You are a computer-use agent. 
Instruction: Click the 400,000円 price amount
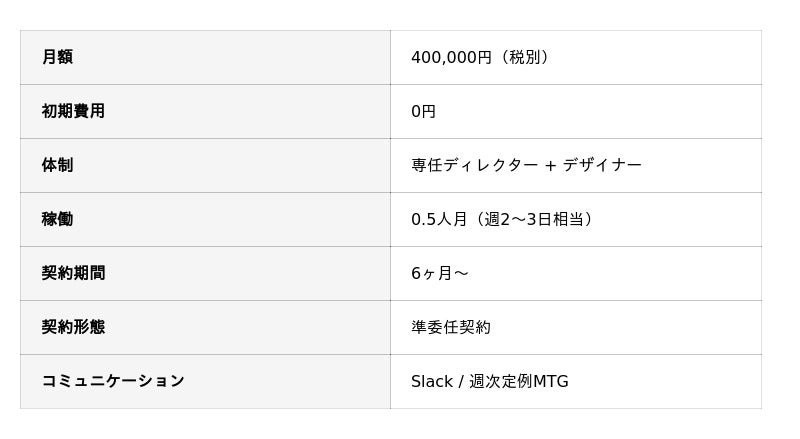(x=451, y=58)
